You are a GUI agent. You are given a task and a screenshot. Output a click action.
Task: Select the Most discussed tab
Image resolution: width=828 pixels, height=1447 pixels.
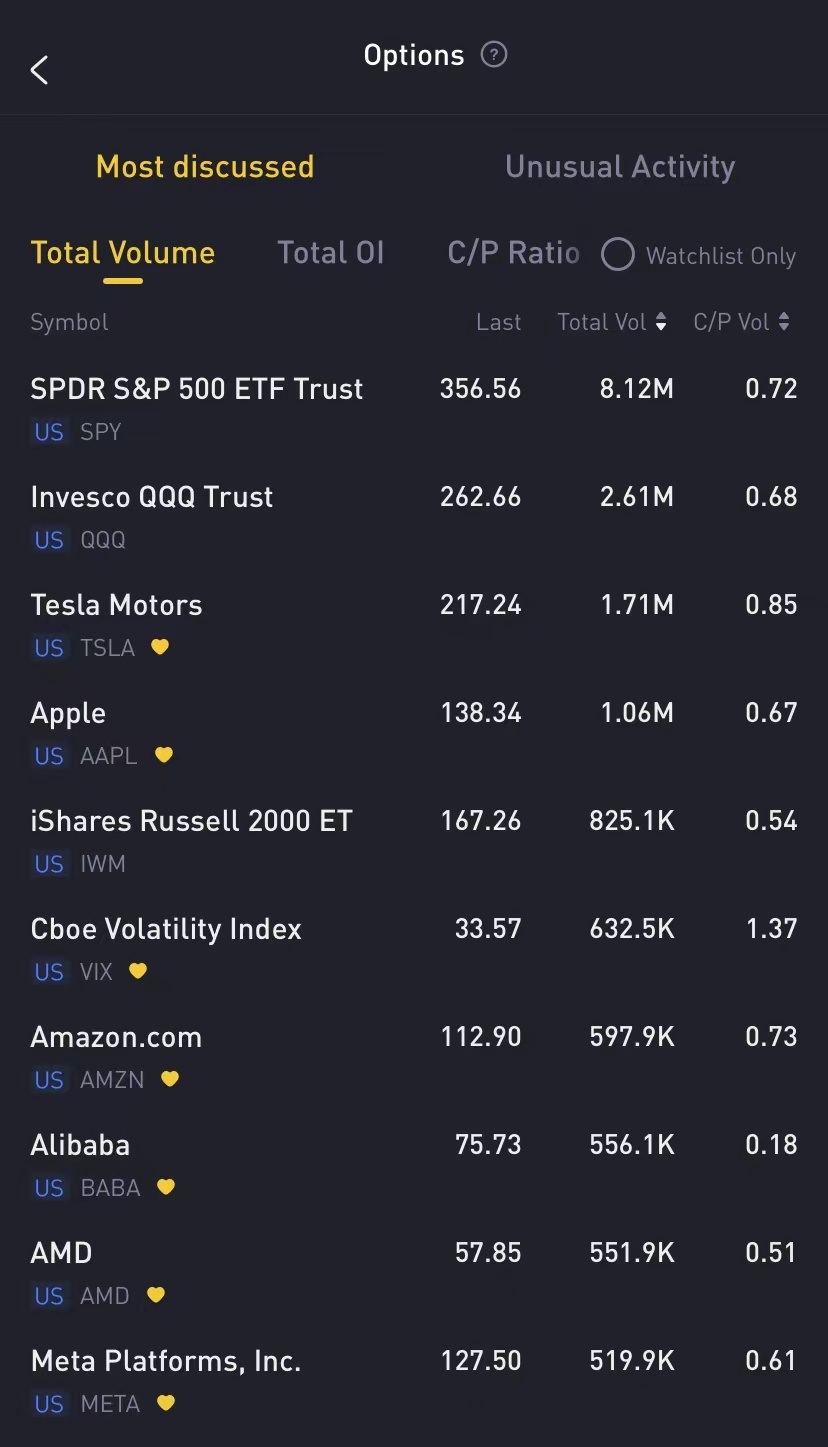[x=205, y=167]
